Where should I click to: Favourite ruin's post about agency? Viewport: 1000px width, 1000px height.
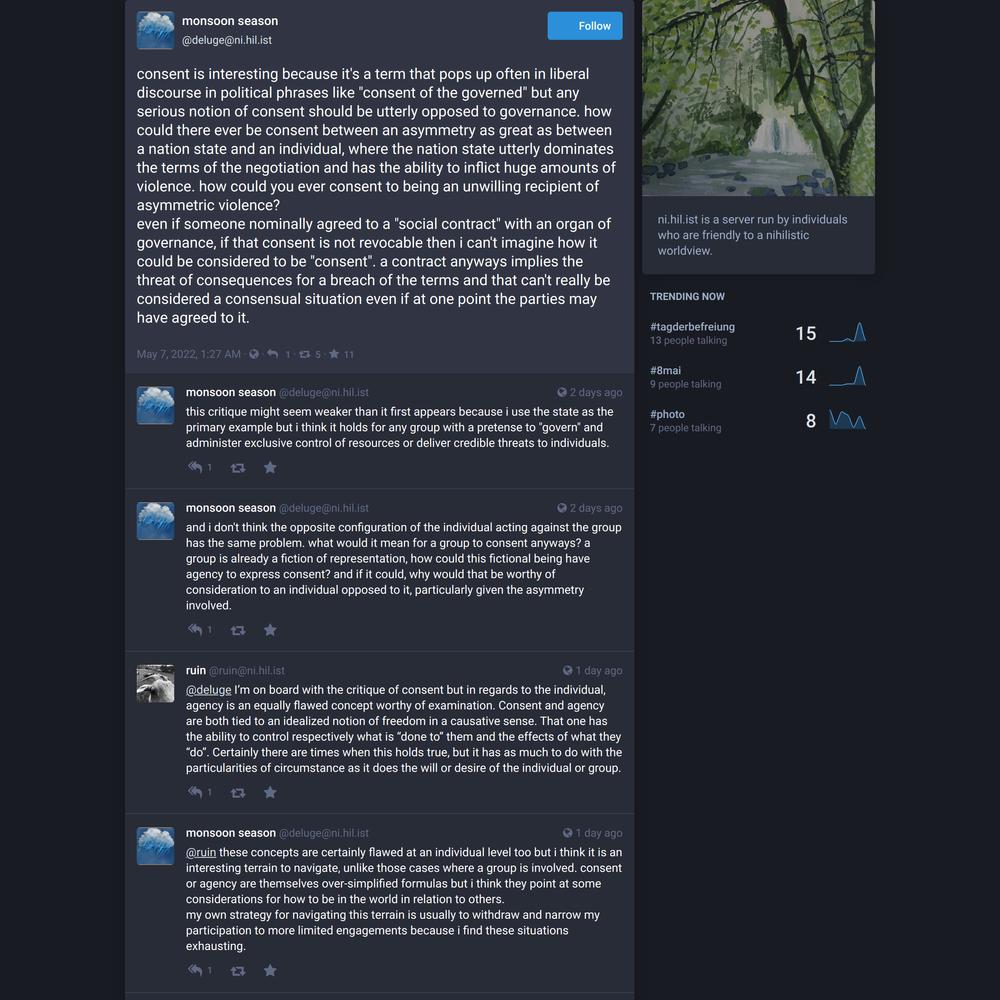pyautogui.click(x=270, y=793)
